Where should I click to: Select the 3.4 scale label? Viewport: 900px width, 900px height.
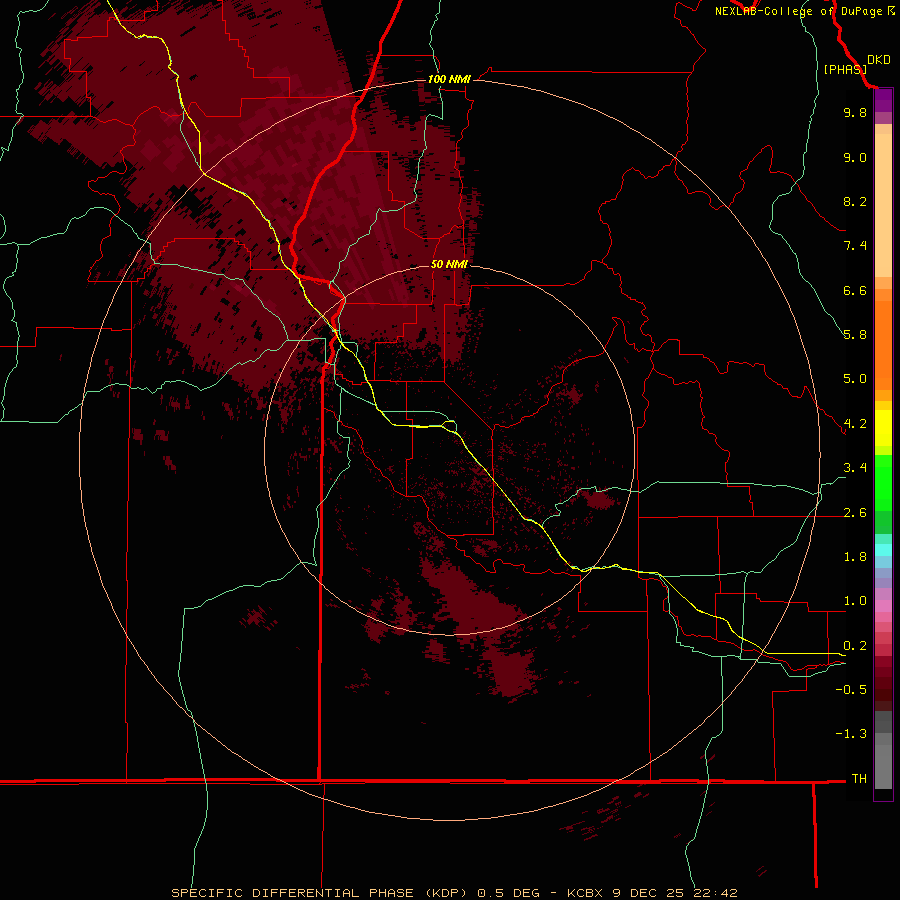tap(855, 468)
